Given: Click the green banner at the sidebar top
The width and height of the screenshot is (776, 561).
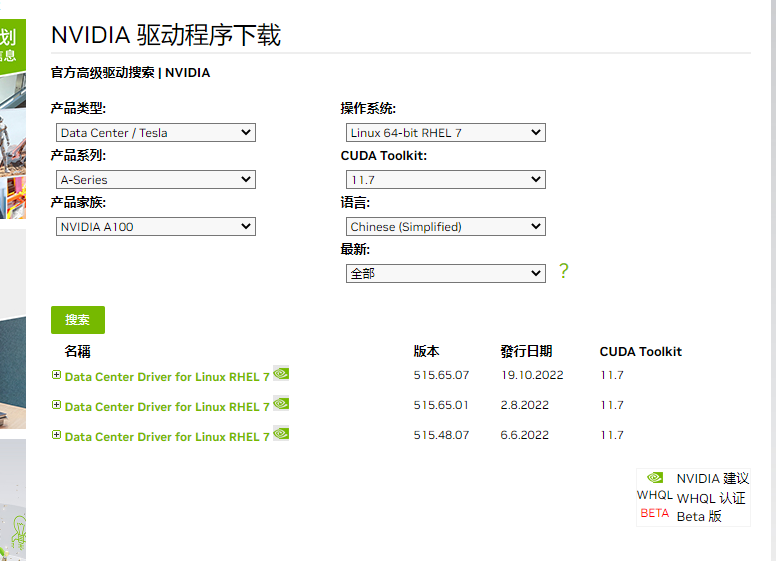Looking at the screenshot, I should (x=12, y=46).
